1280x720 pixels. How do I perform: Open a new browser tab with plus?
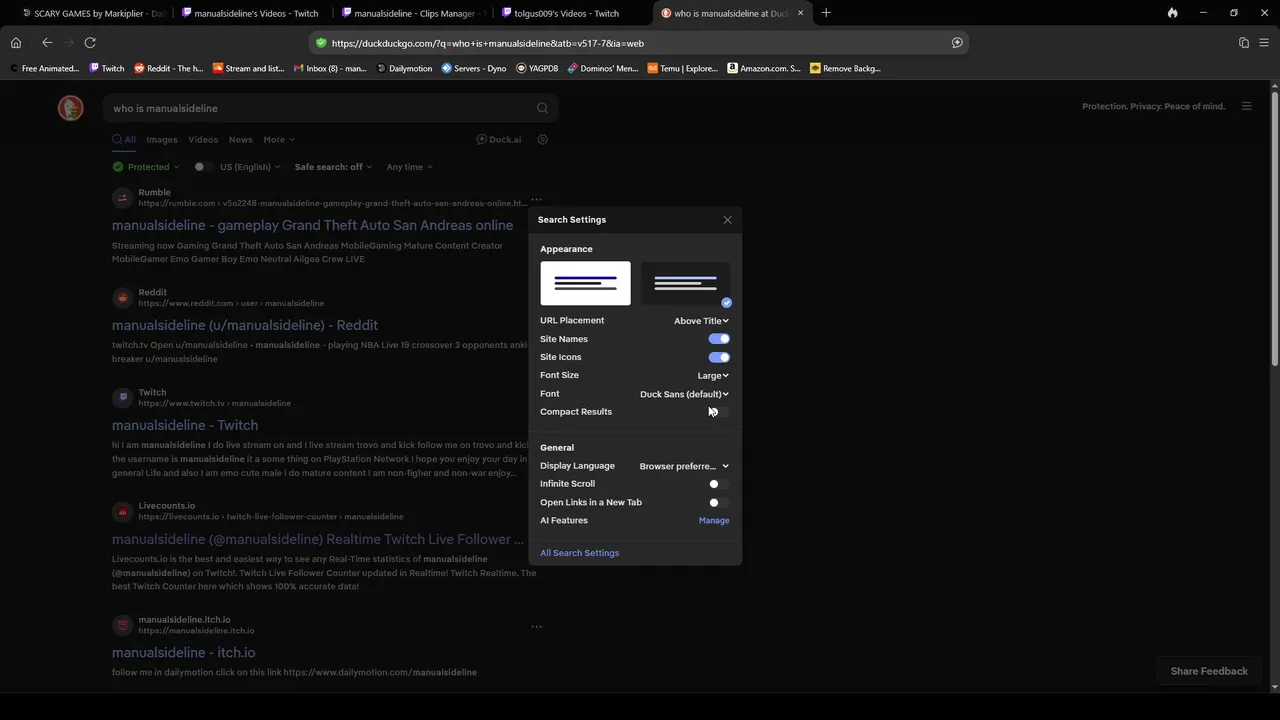826,13
